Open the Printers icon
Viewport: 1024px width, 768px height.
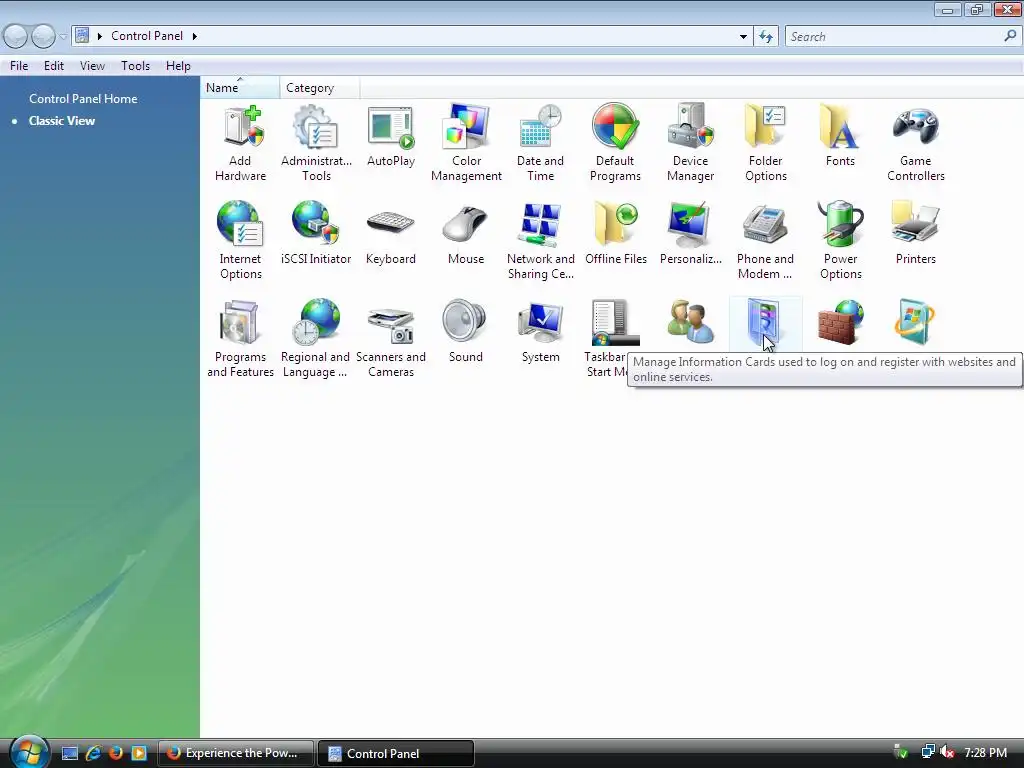916,233
